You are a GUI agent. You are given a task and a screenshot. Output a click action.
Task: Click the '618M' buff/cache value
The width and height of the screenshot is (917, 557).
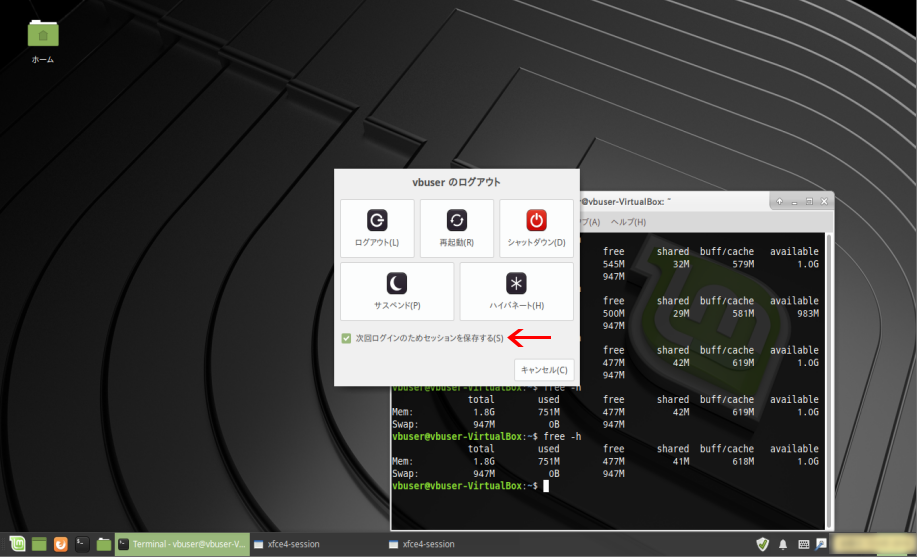[743, 462]
